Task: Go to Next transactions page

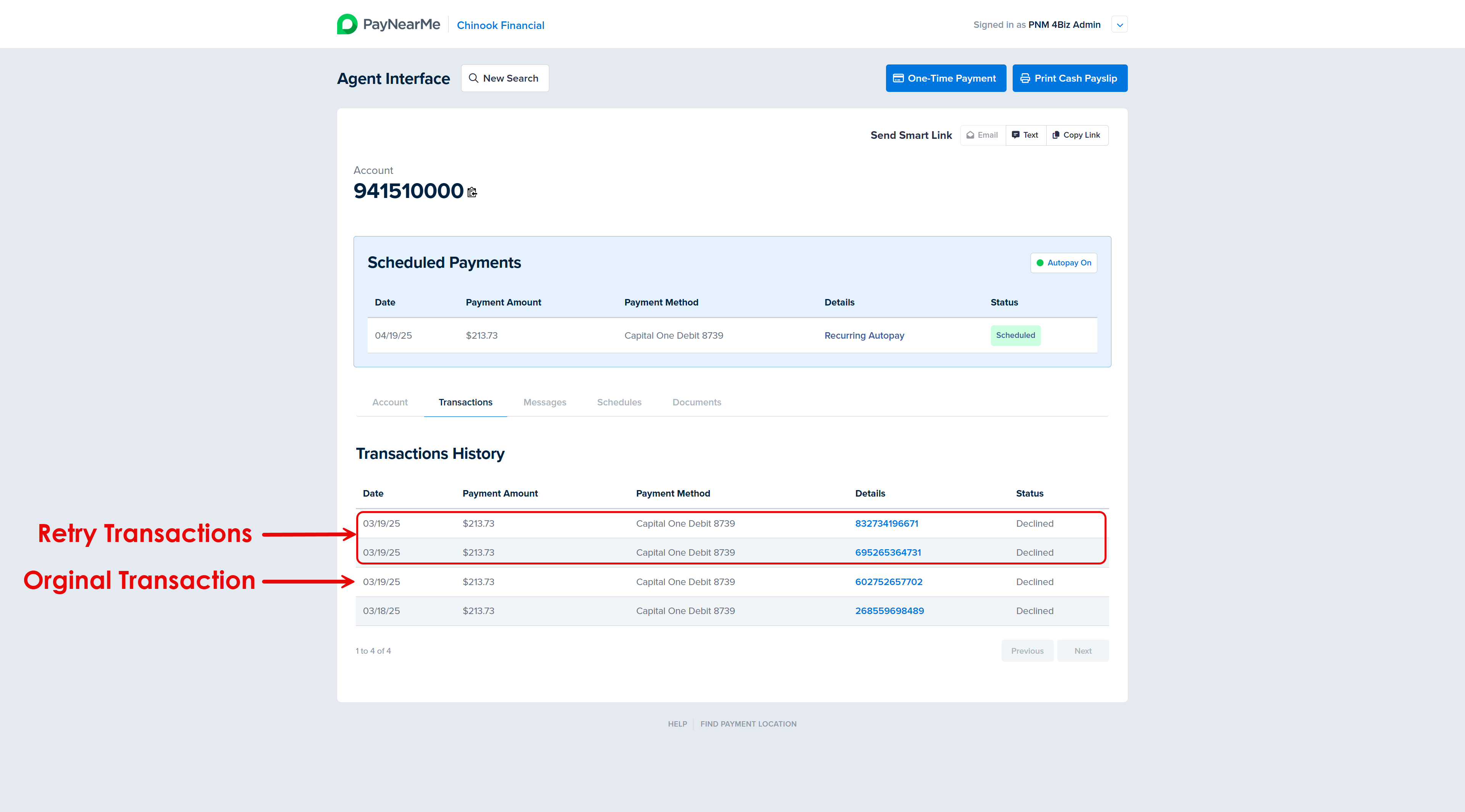Action: pyautogui.click(x=1082, y=651)
